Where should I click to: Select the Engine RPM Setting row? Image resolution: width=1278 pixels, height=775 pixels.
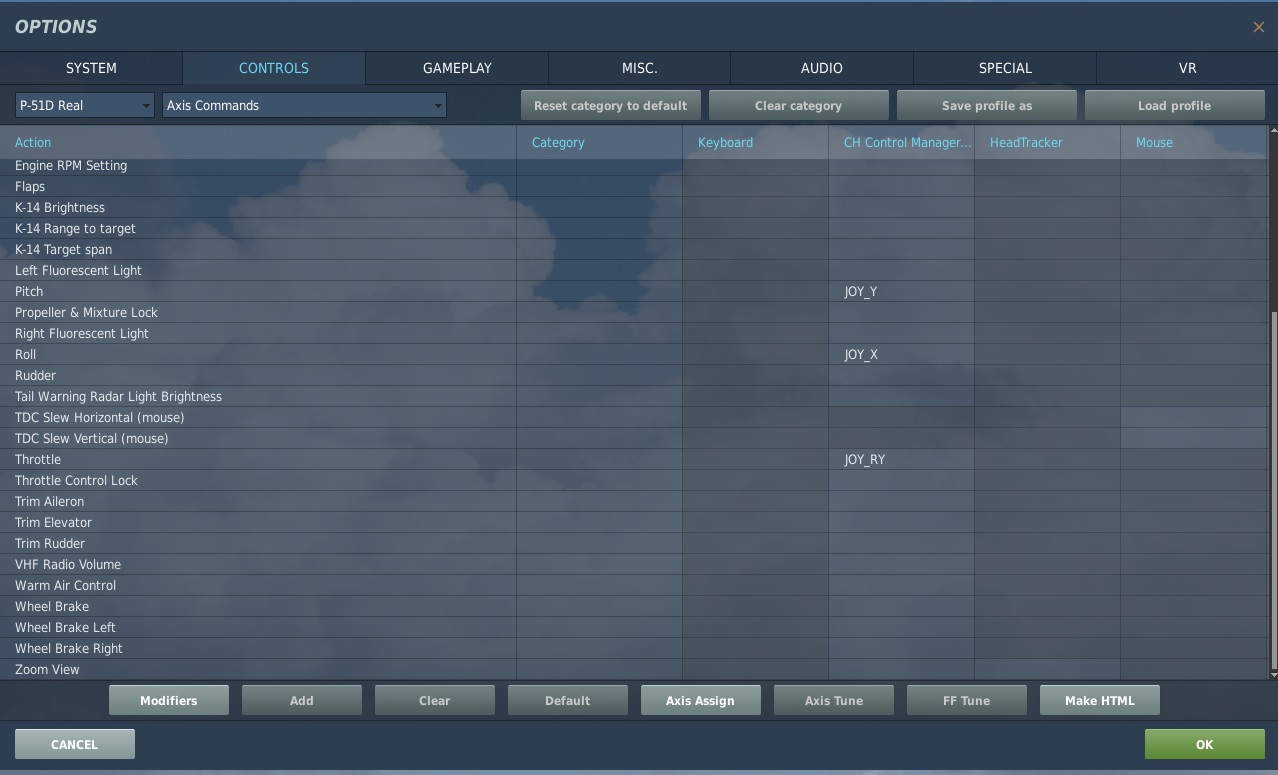633,165
